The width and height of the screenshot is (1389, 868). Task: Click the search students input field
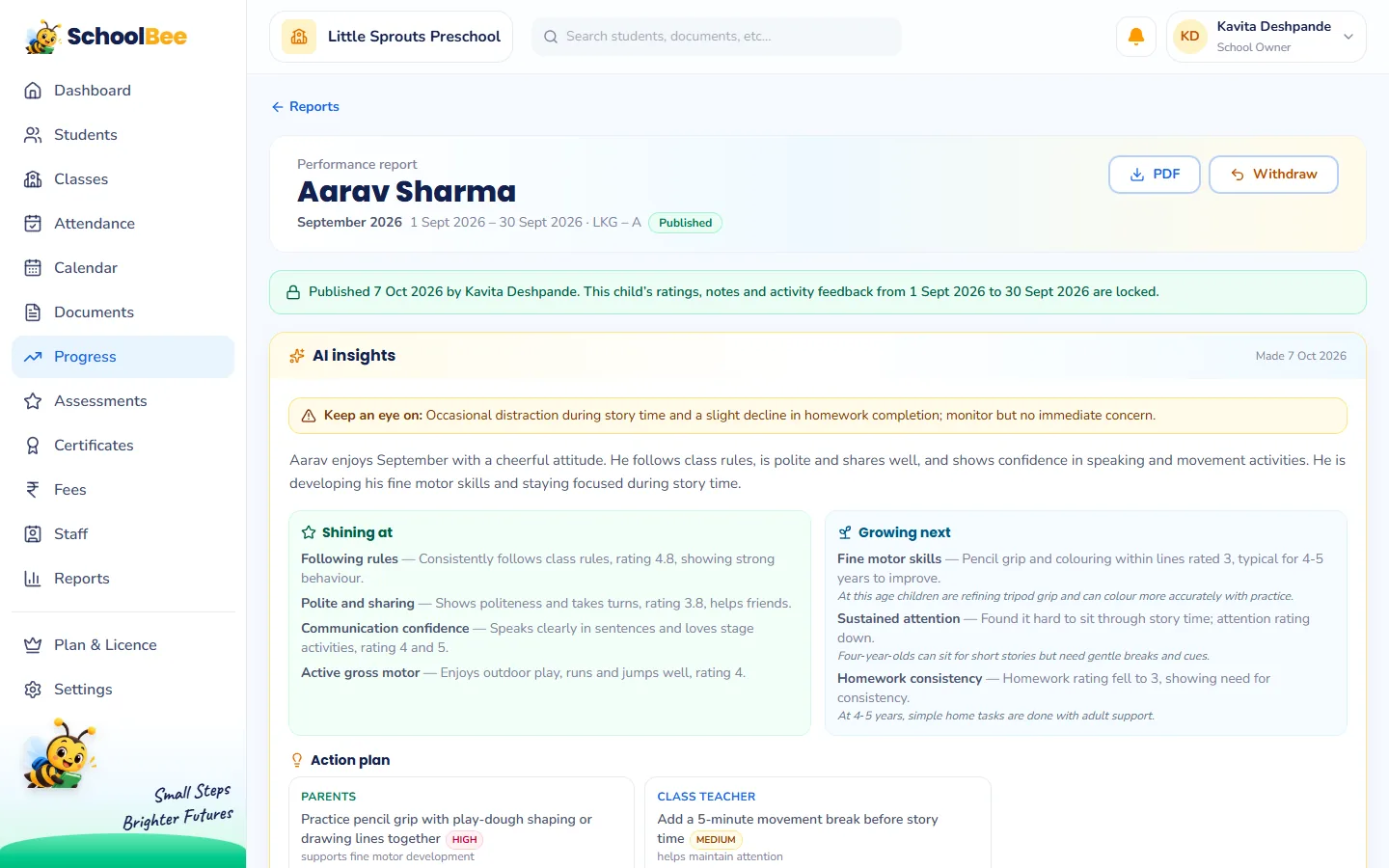pos(717,37)
